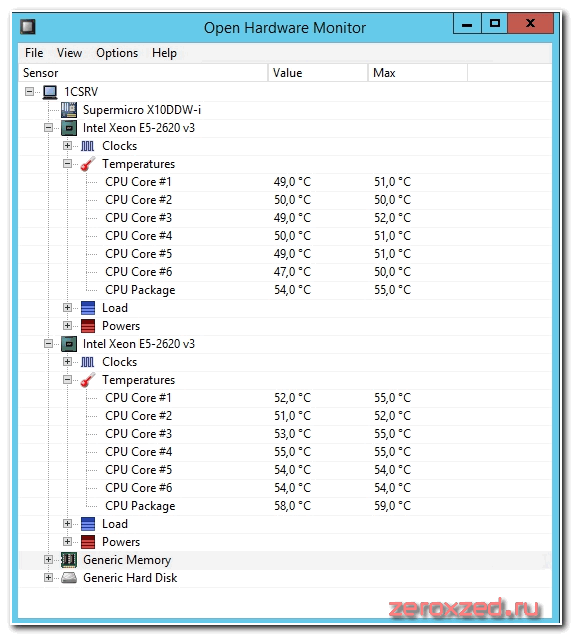
Task: Close the Open Hardware Monitor window
Action: click(x=530, y=24)
